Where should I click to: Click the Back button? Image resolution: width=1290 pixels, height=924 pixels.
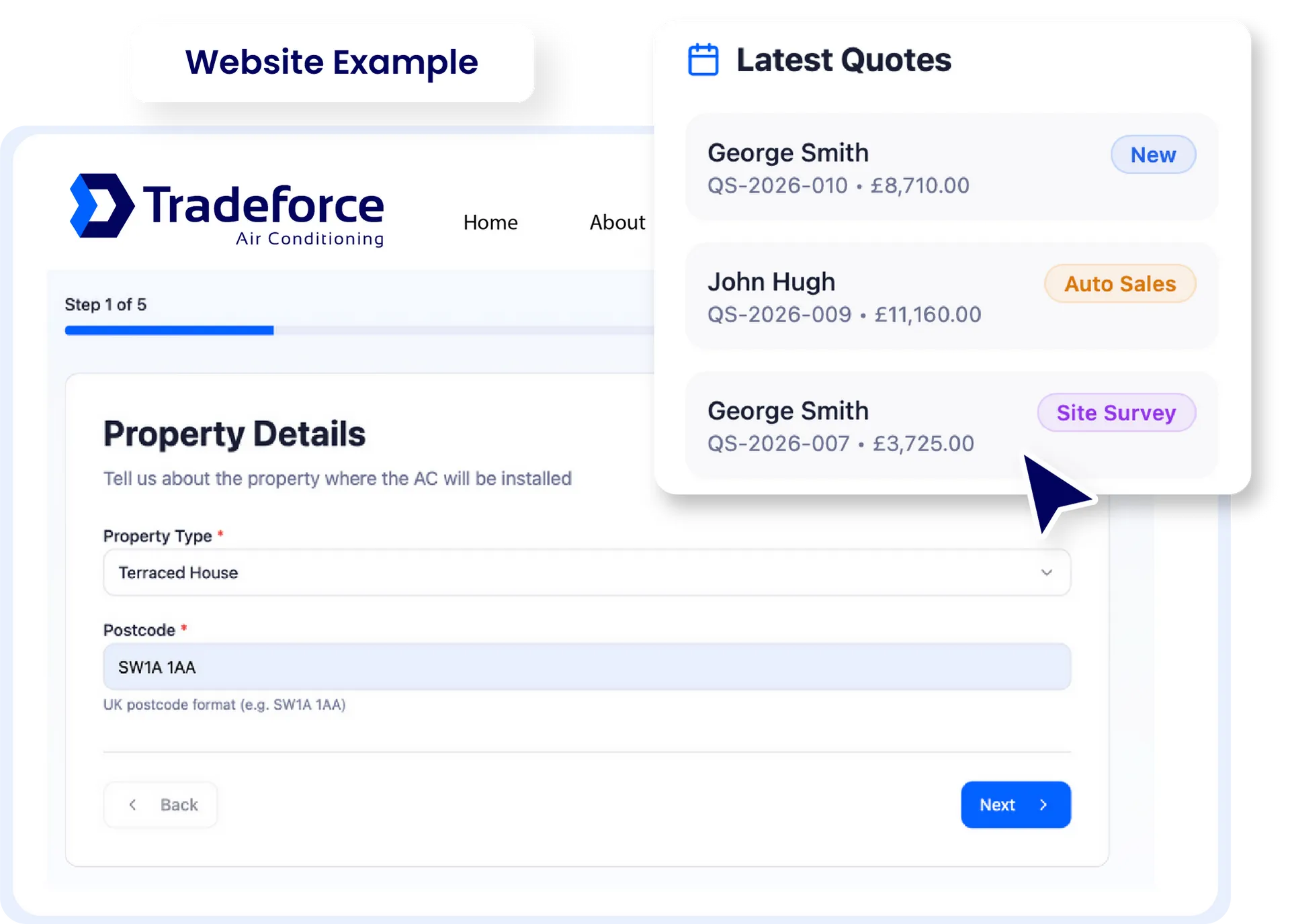point(161,804)
